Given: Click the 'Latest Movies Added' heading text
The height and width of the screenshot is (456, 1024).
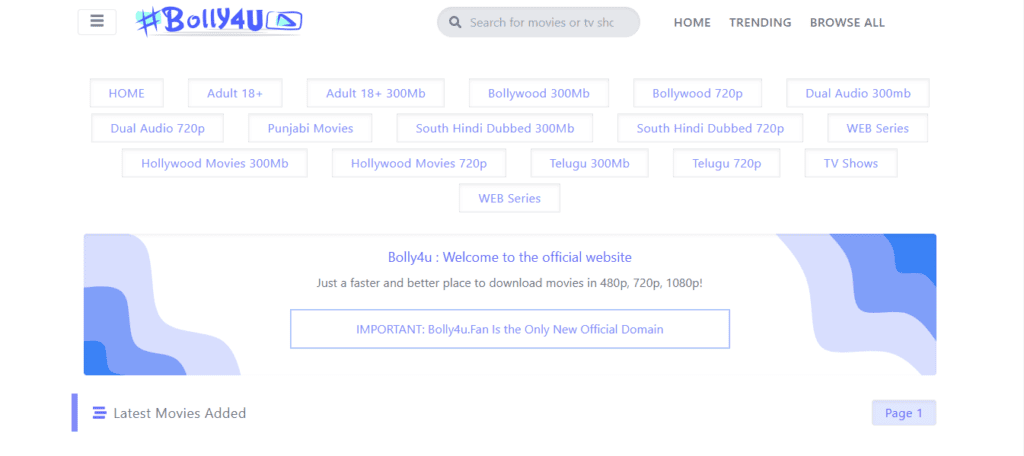Looking at the screenshot, I should pos(180,413).
